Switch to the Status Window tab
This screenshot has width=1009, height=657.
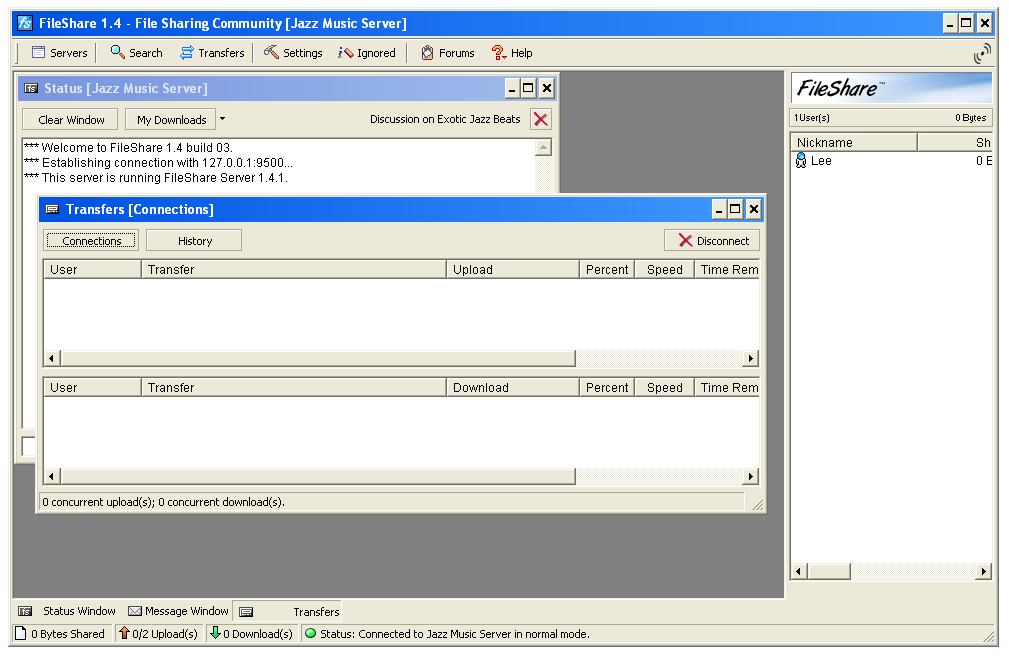[x=68, y=611]
